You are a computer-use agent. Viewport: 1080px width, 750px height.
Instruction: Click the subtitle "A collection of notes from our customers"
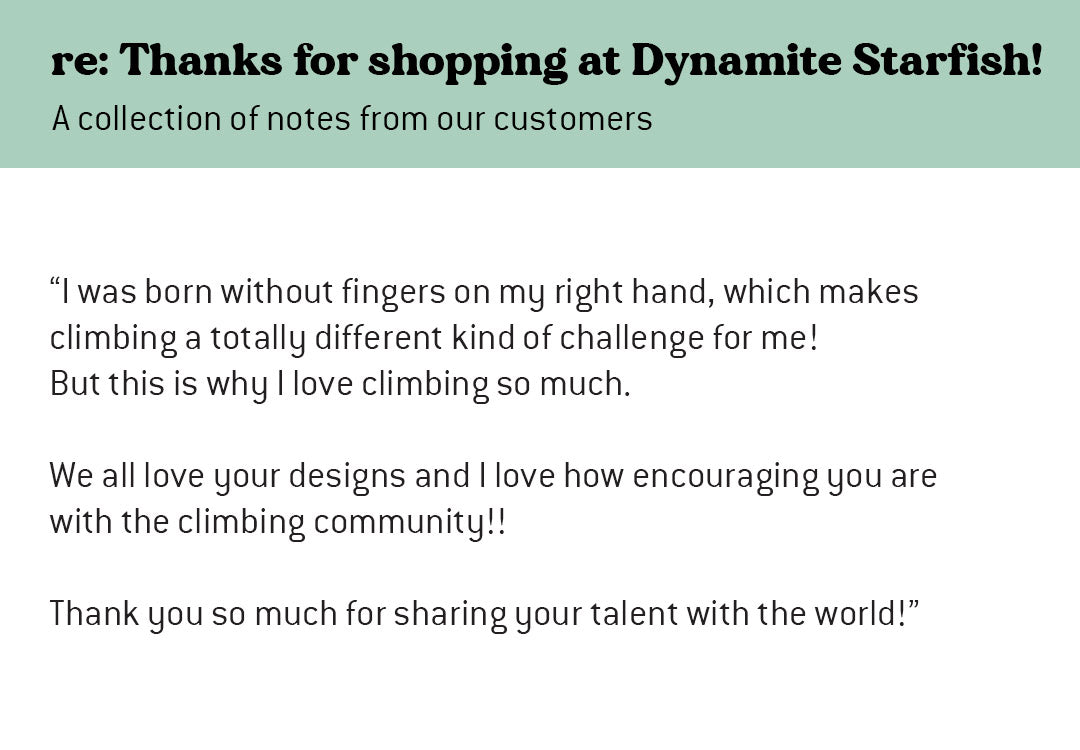352,119
